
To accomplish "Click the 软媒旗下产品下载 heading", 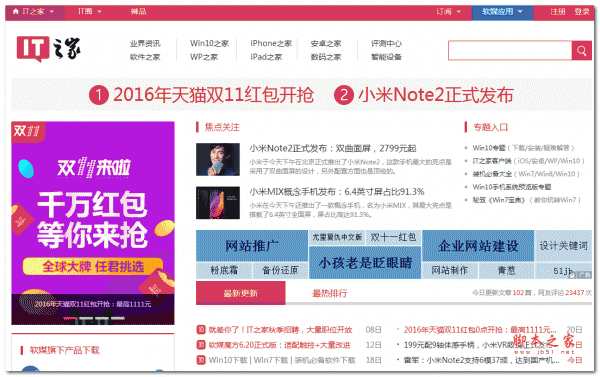I will click(64, 350).
